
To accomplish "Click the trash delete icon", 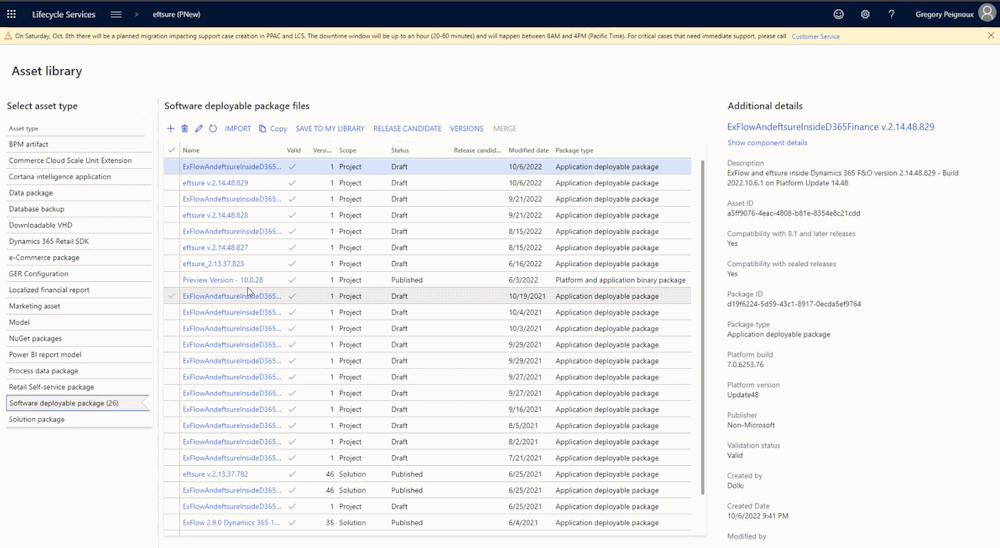I will [184, 128].
